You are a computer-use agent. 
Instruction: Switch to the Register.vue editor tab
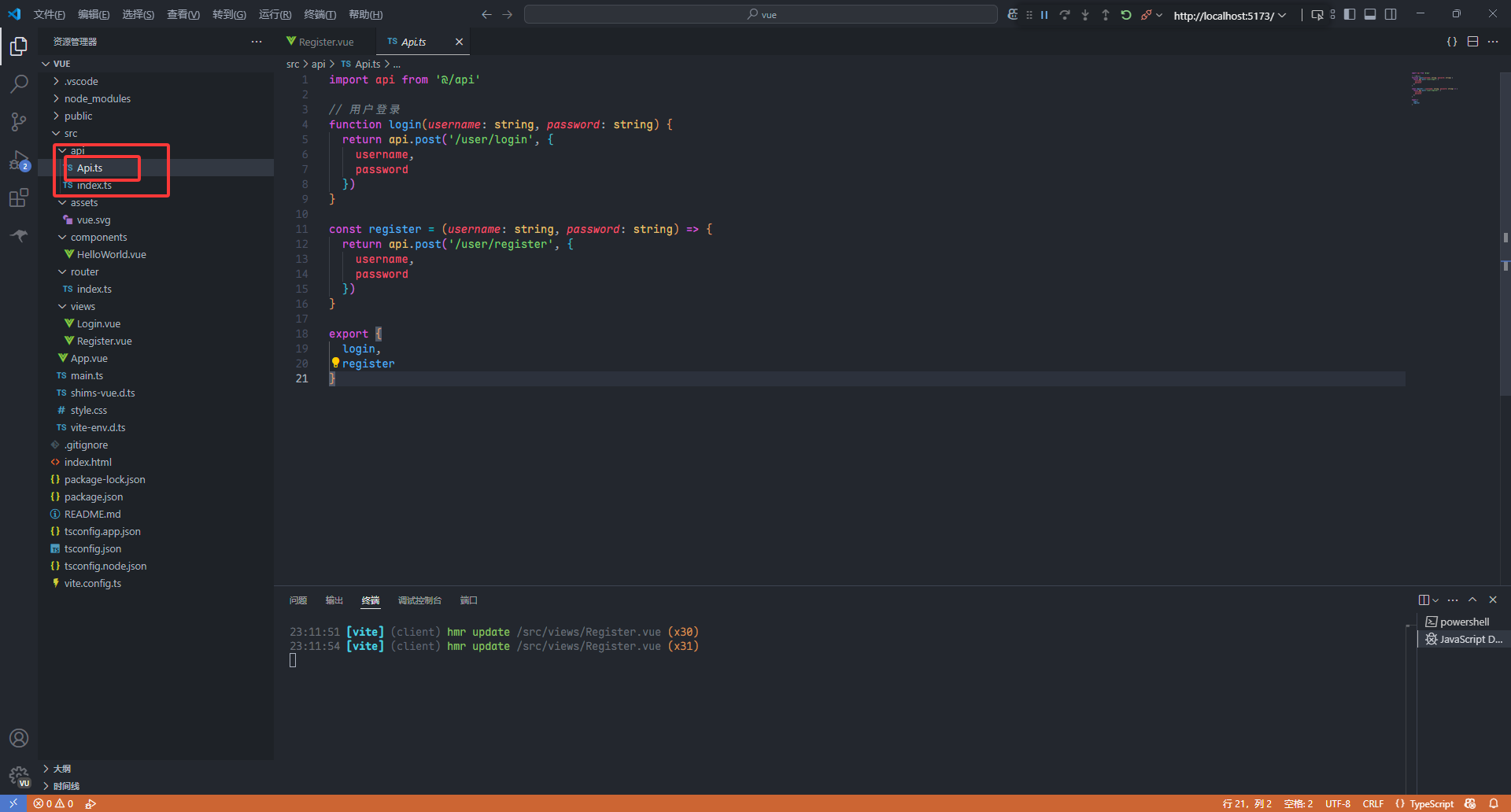pyautogui.click(x=325, y=42)
